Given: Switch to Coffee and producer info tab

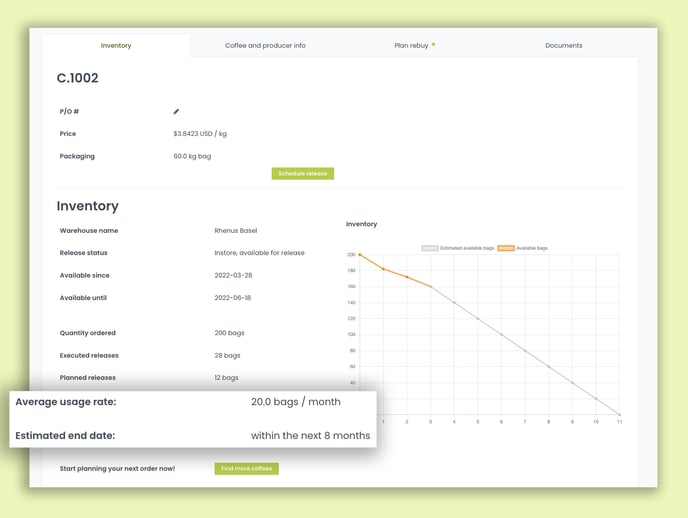Looking at the screenshot, I should [x=265, y=46].
